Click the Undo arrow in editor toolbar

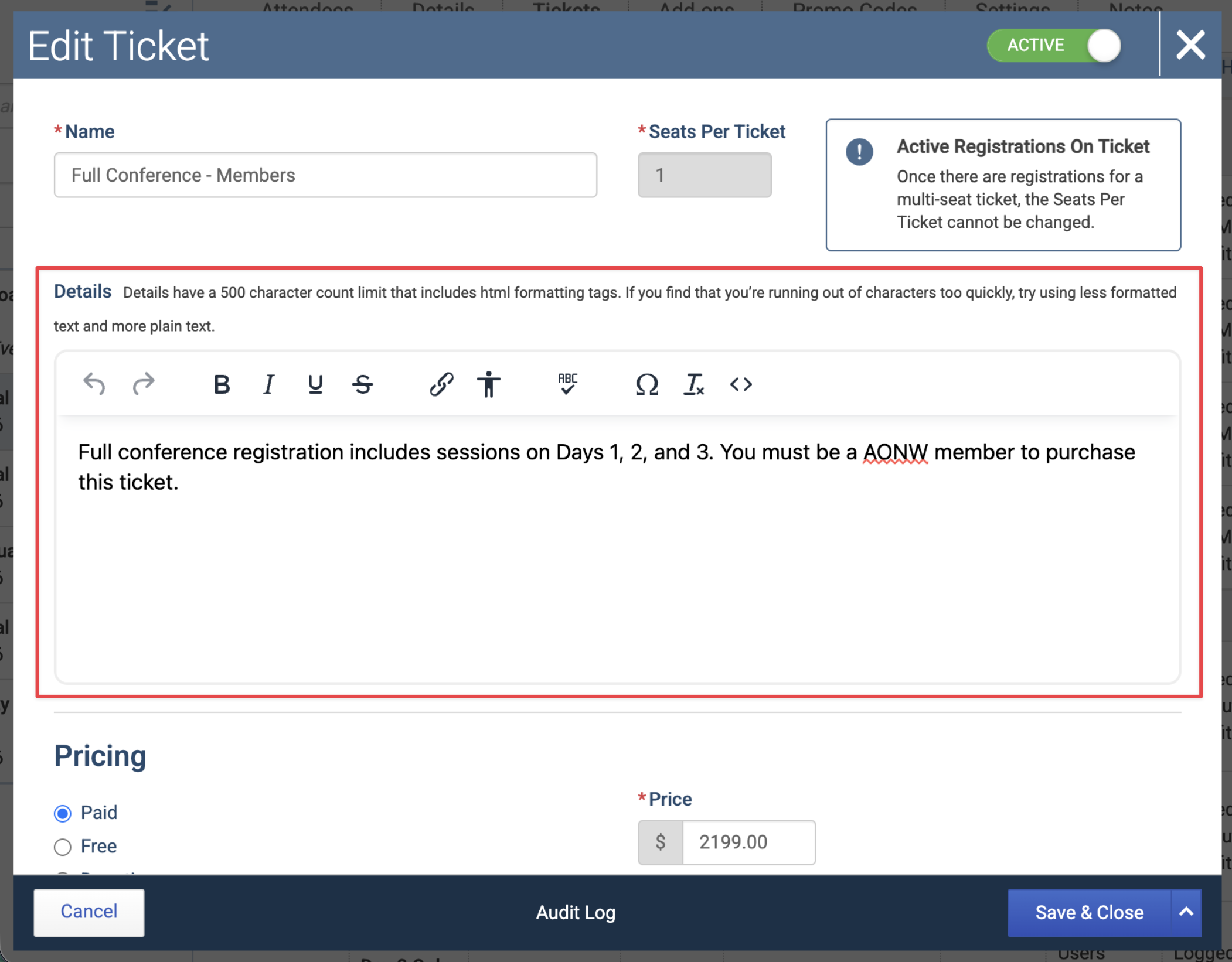click(94, 384)
